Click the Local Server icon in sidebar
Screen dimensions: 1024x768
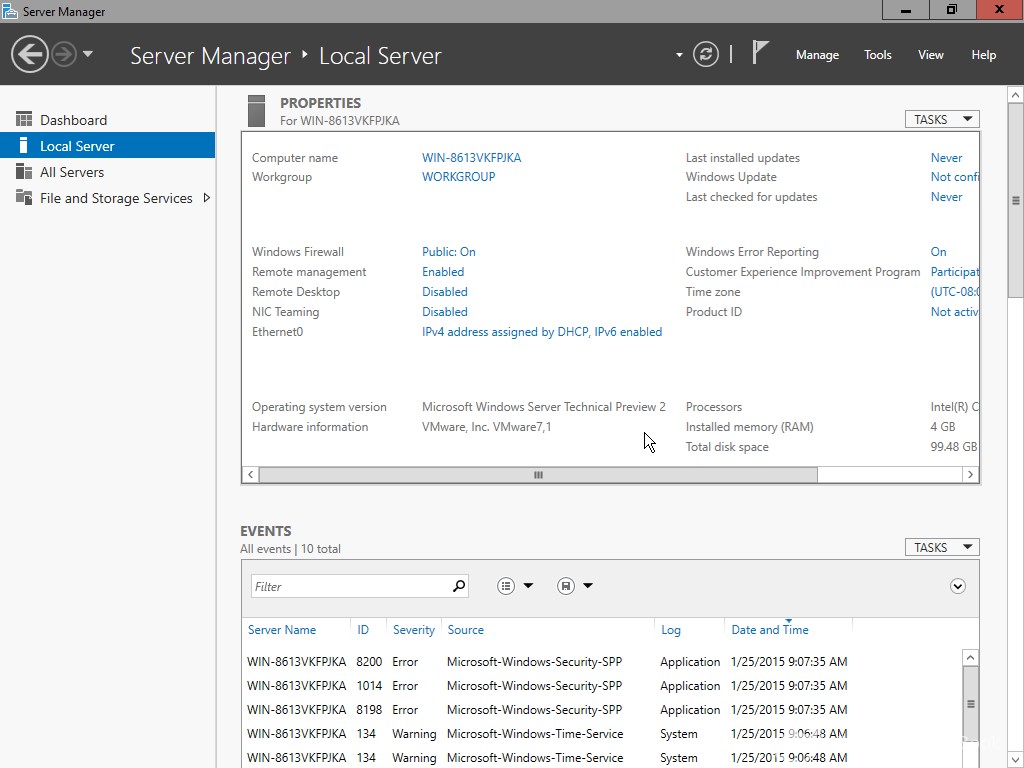click(24, 145)
